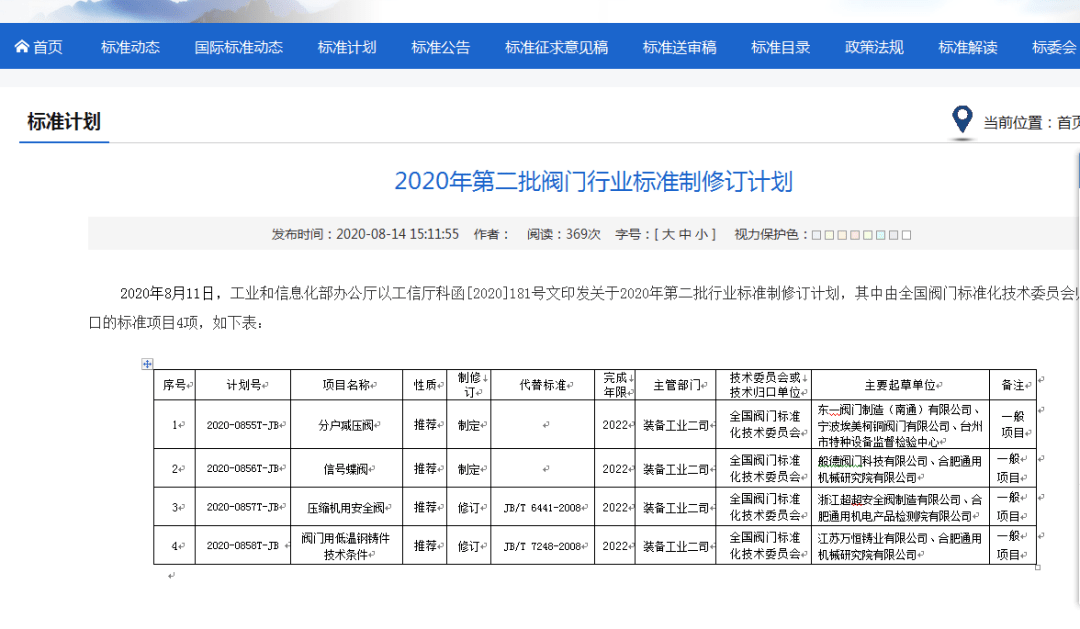Select 标准计划 in the blue navigation bar
The width and height of the screenshot is (1080, 629).
coord(347,47)
